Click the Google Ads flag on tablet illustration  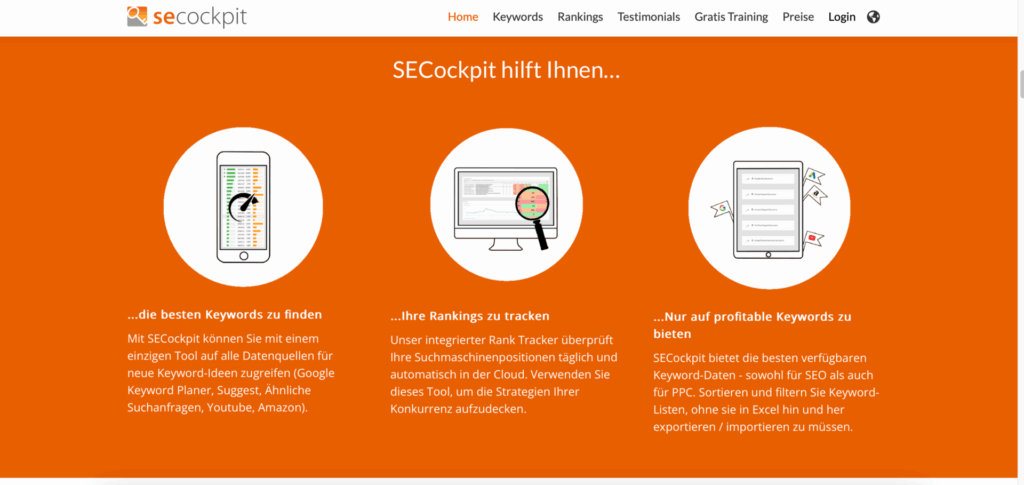[814, 176]
